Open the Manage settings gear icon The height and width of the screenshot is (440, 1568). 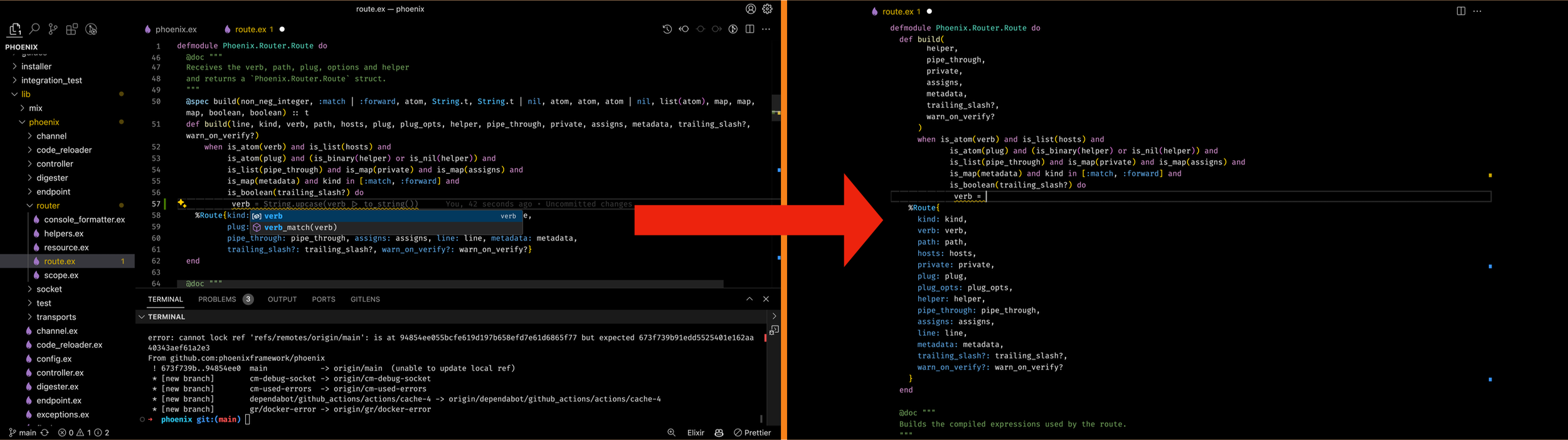(767, 9)
